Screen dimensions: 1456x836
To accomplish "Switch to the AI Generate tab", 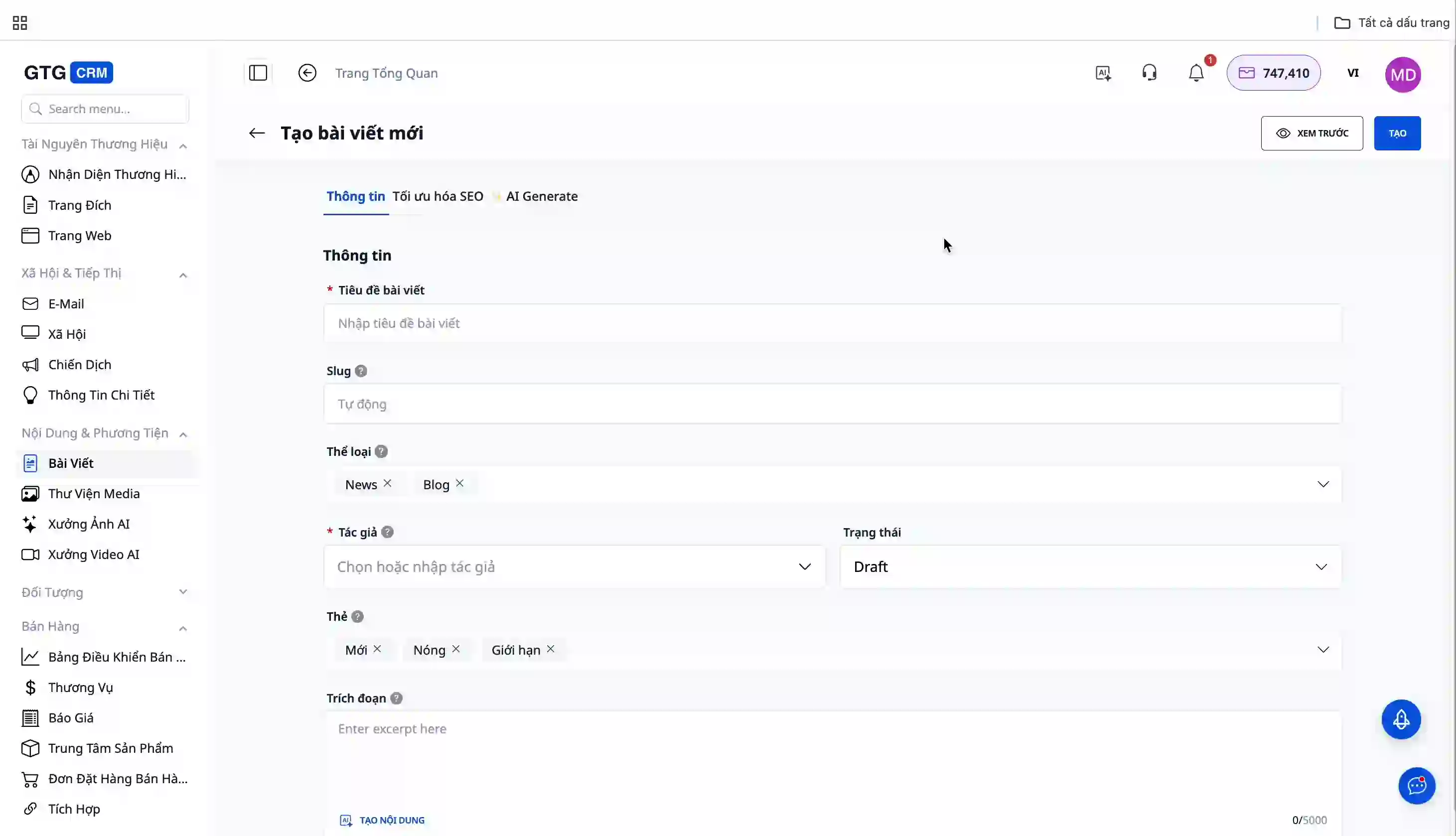I will (x=542, y=196).
